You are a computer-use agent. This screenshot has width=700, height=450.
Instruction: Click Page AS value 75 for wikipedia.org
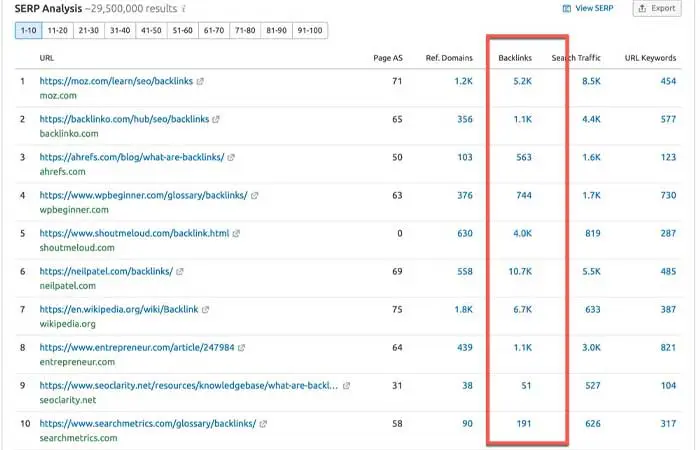point(397,309)
